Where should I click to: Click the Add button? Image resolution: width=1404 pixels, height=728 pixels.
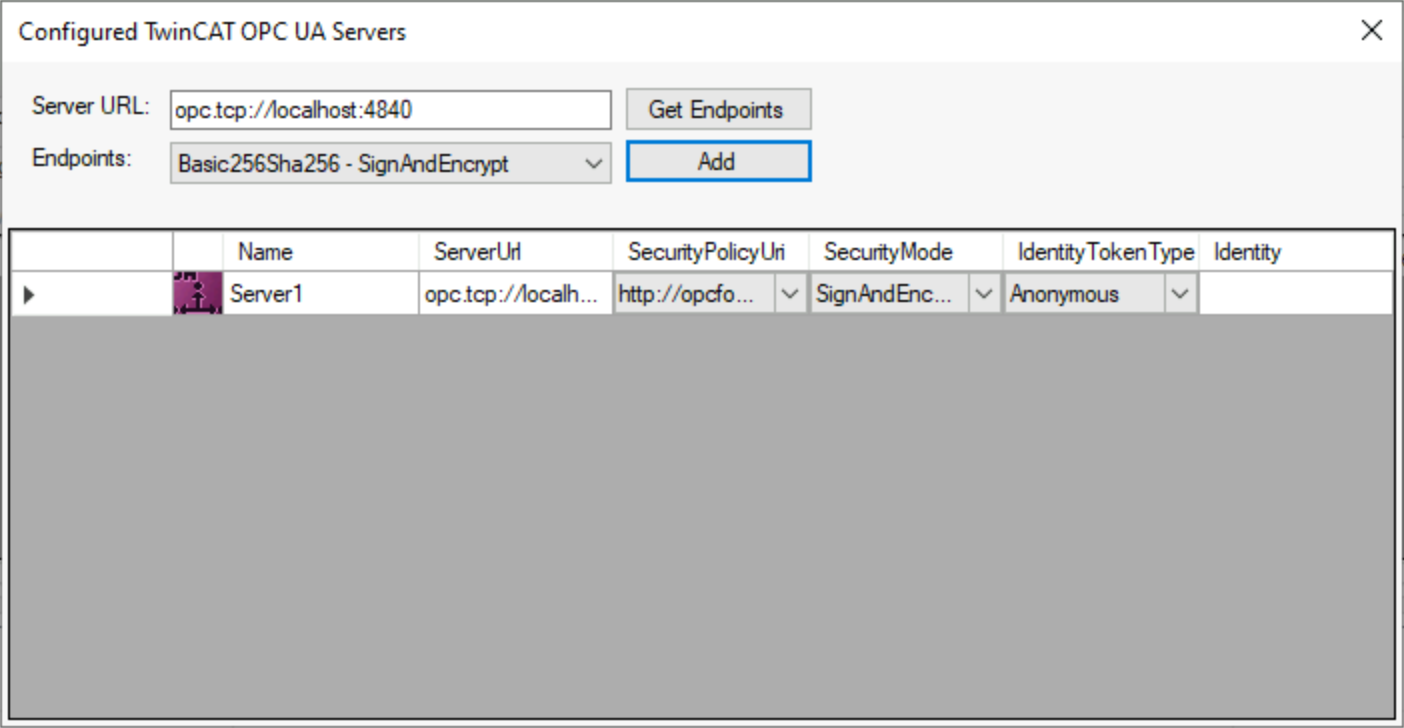[718, 162]
